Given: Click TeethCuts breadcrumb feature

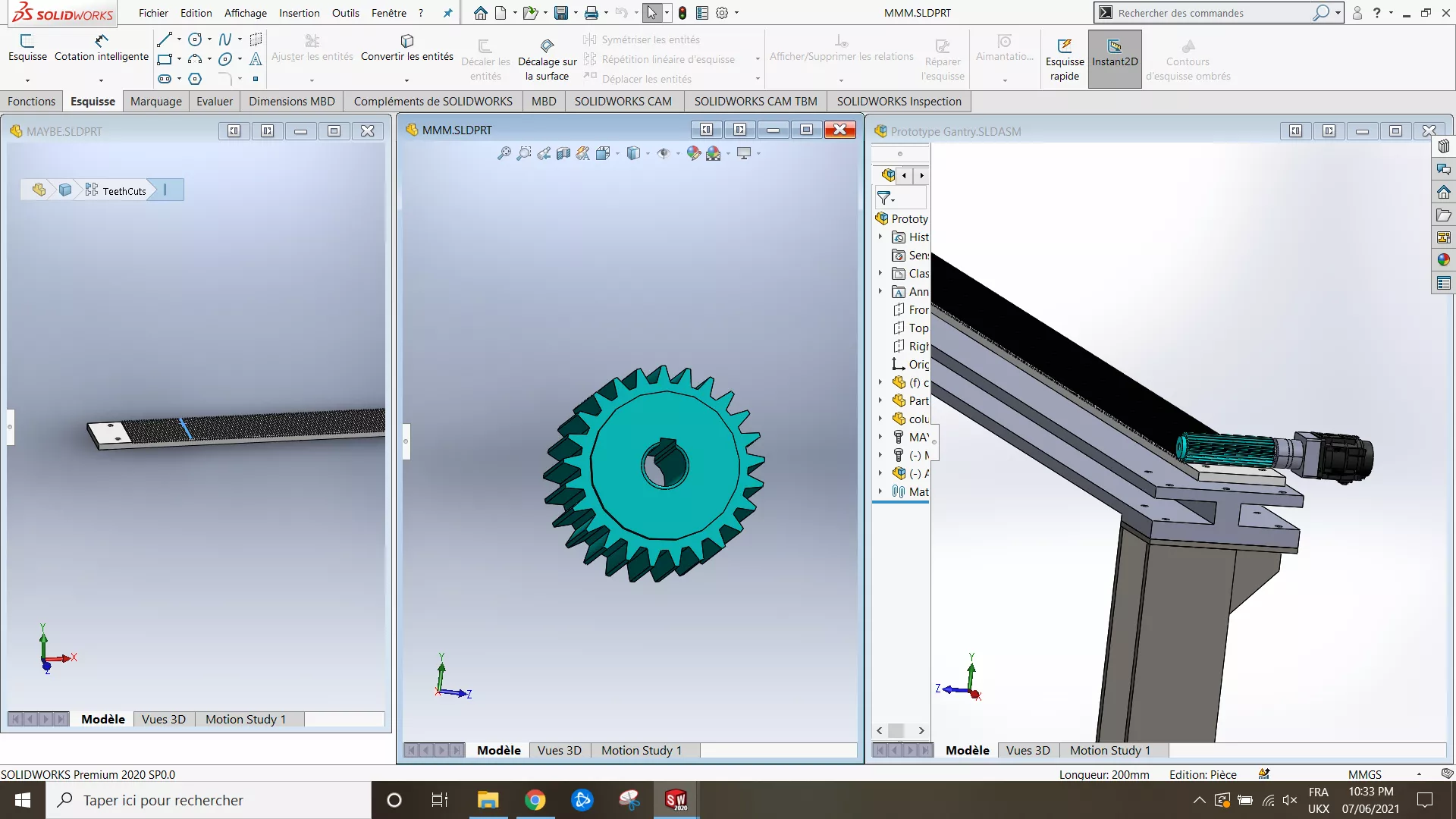Looking at the screenshot, I should [124, 191].
